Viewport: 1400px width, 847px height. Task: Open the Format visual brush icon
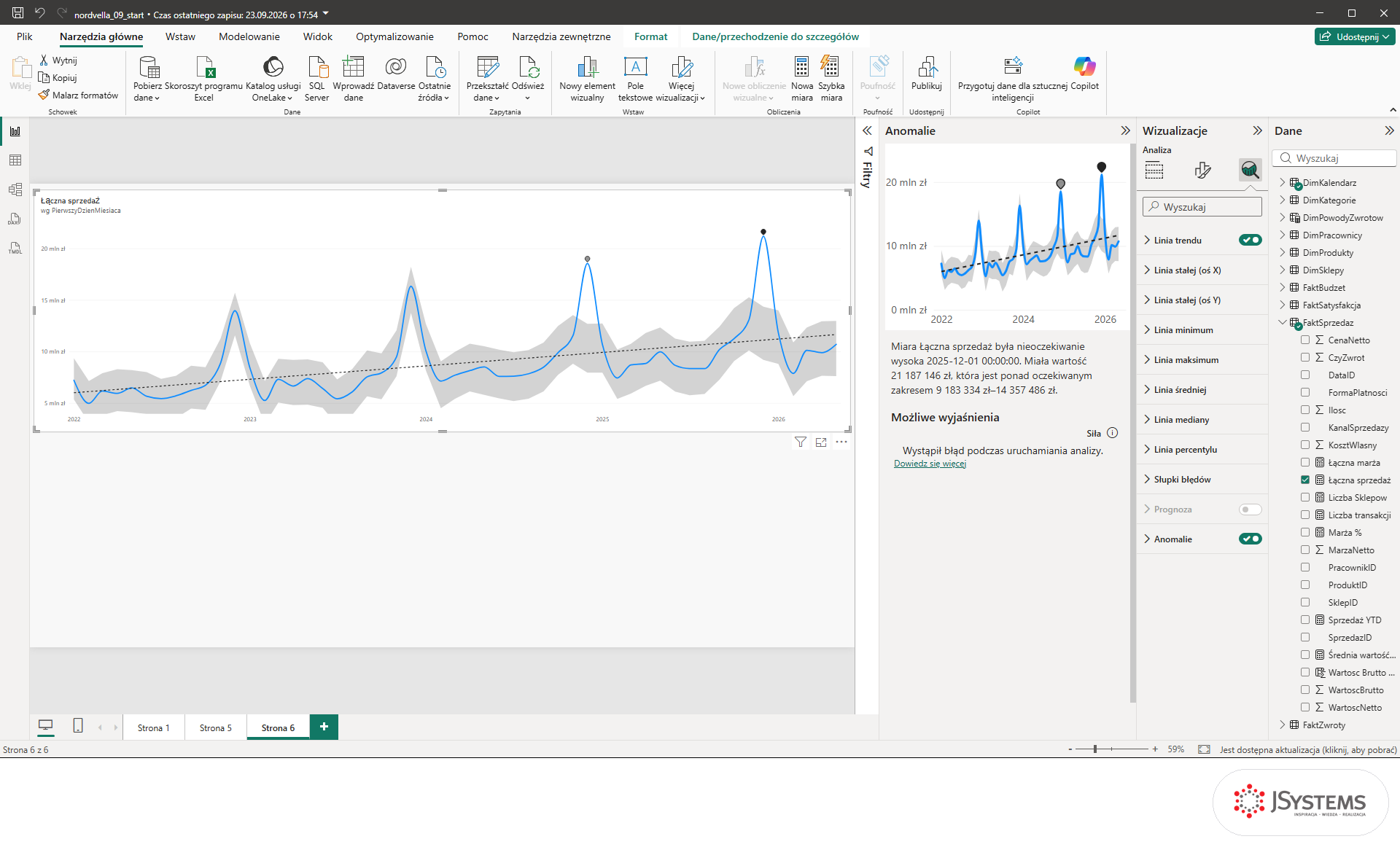click(1203, 170)
